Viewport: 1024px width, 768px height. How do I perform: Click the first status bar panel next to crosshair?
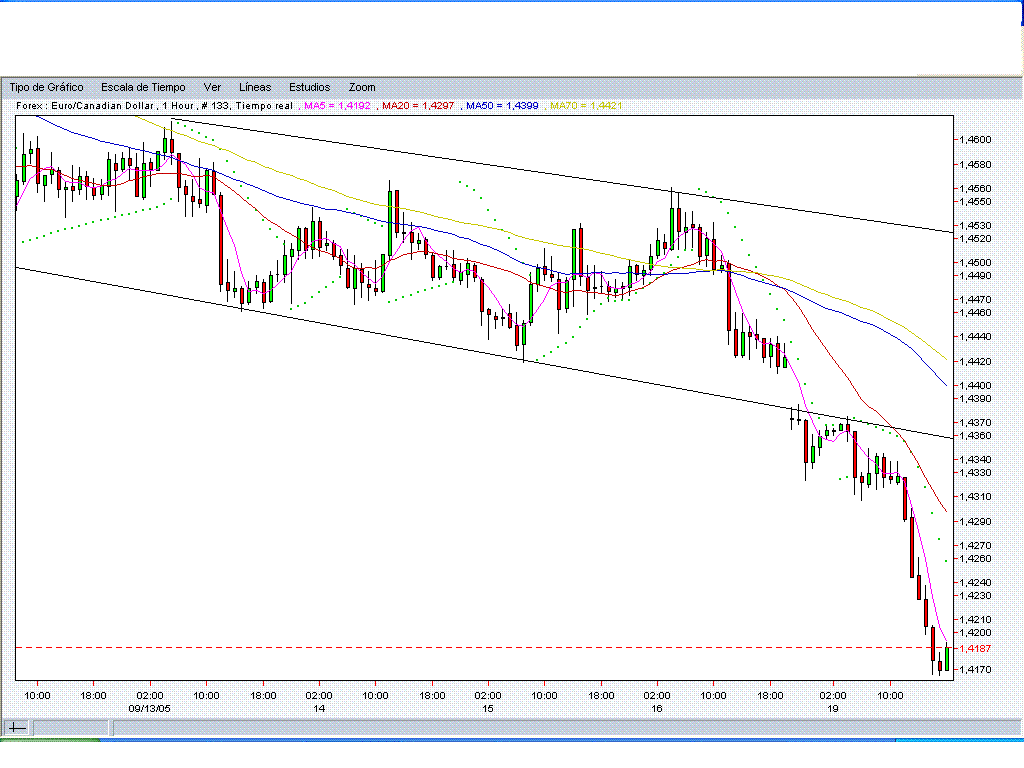[x=71, y=728]
